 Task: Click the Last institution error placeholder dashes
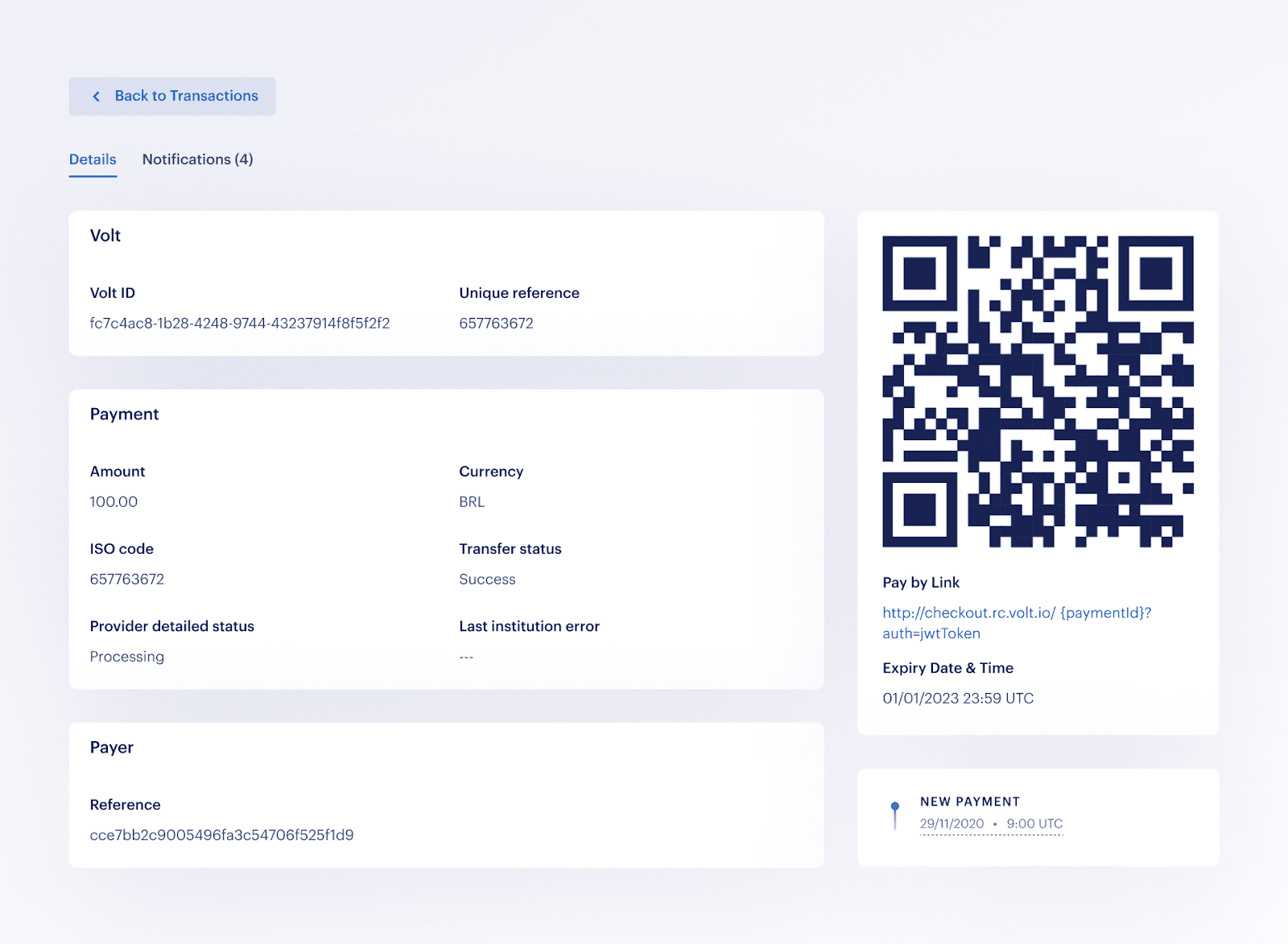point(466,656)
